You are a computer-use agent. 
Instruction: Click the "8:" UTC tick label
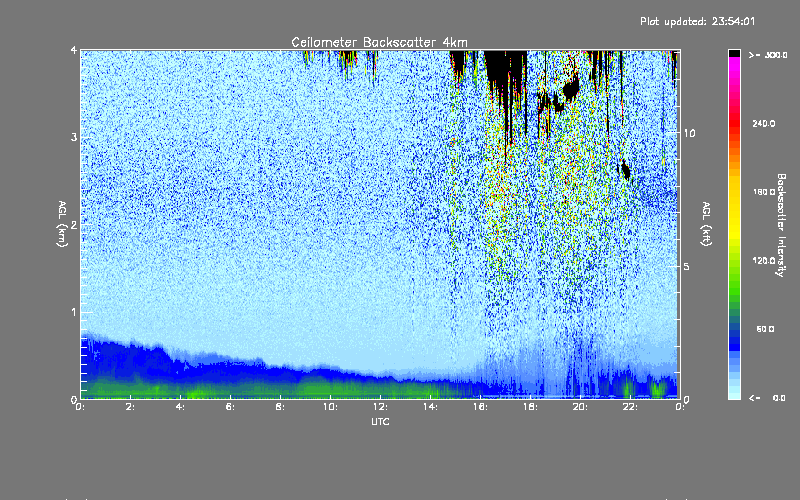[280, 407]
